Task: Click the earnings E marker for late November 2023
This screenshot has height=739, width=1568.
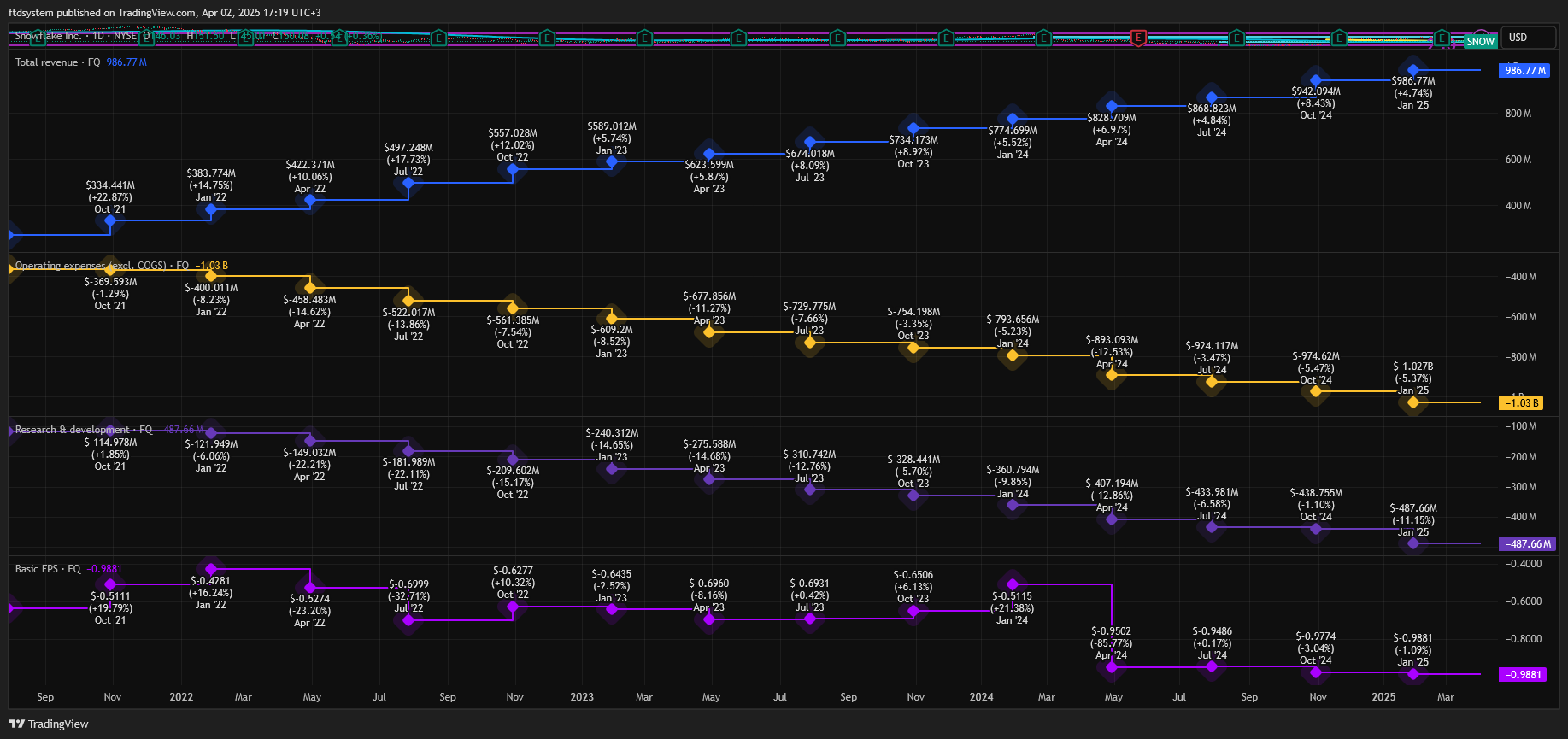Action: pos(945,38)
